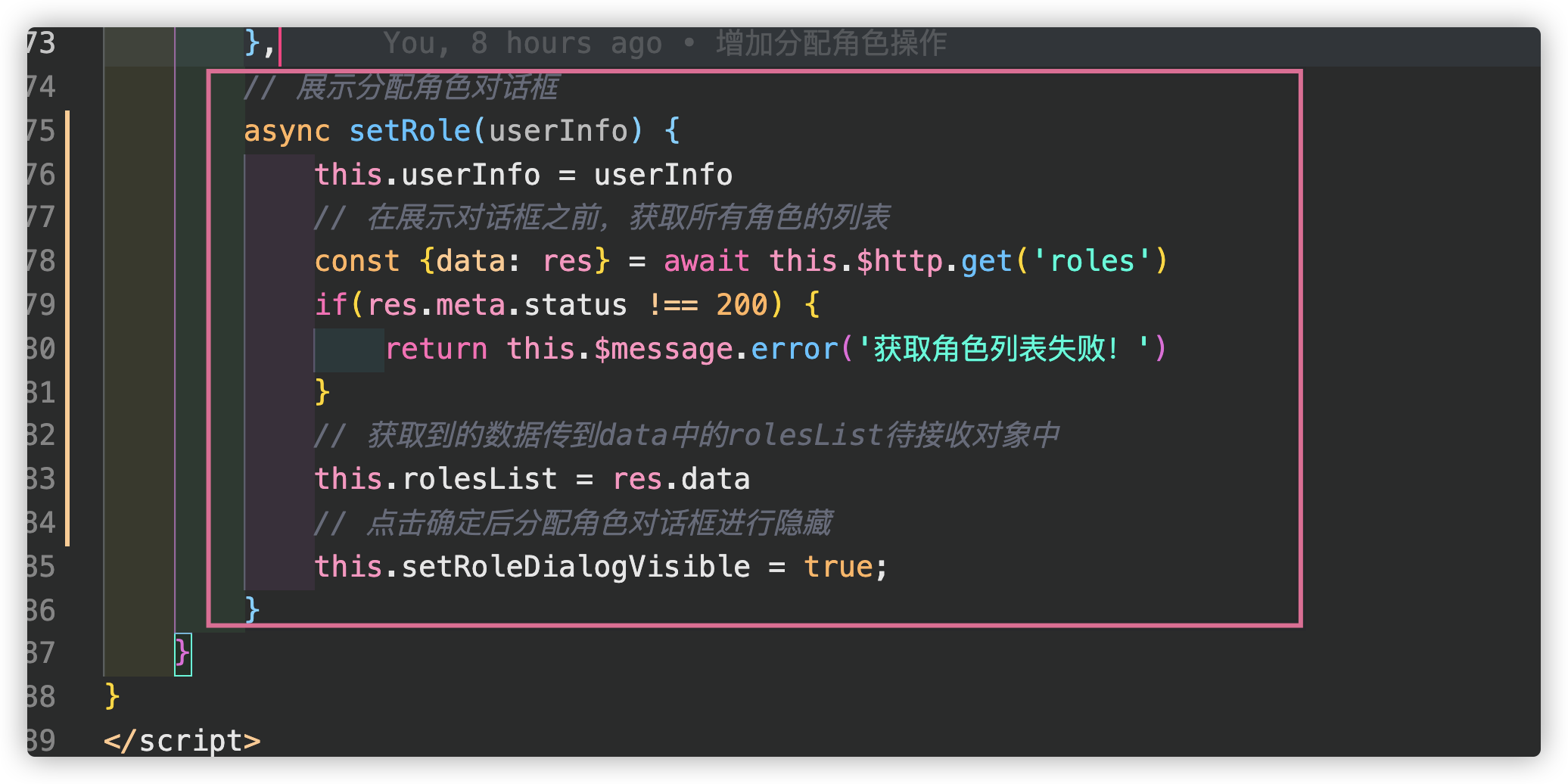
Task: Click 'setRoleDialogVisible' property name
Action: [x=576, y=567]
